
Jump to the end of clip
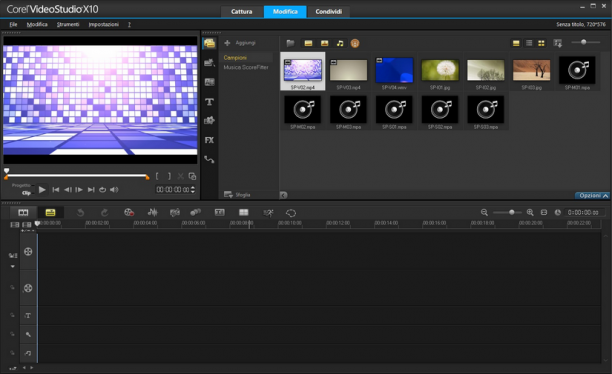(91, 190)
